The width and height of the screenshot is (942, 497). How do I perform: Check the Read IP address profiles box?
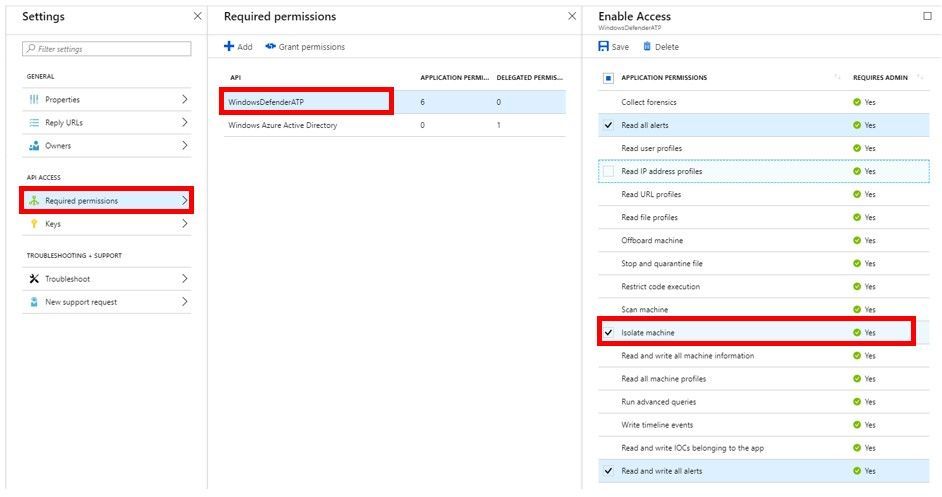point(608,171)
